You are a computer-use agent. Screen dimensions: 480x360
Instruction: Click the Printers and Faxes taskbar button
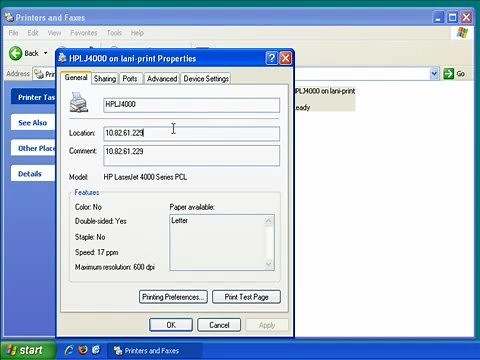(155, 351)
